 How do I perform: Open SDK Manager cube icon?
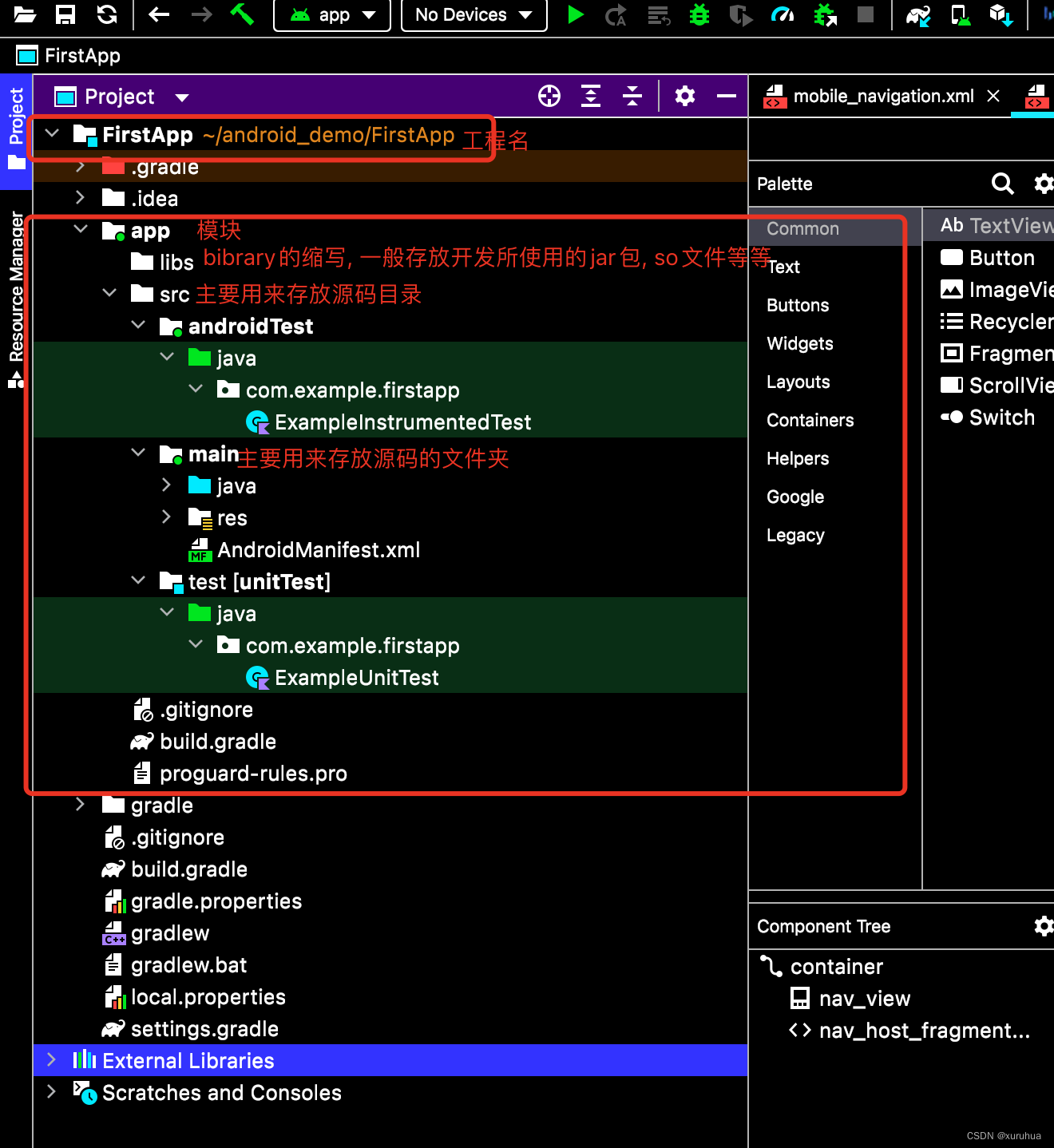pyautogui.click(x=1001, y=14)
